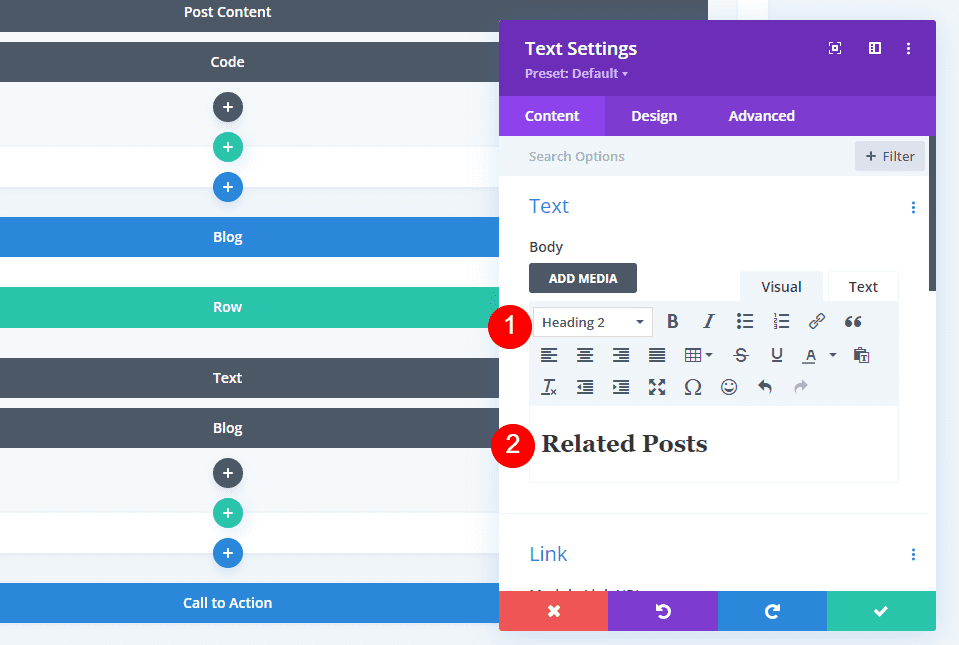Viewport: 959px width, 645px height.
Task: Apply blockquote formatting
Action: tap(853, 322)
